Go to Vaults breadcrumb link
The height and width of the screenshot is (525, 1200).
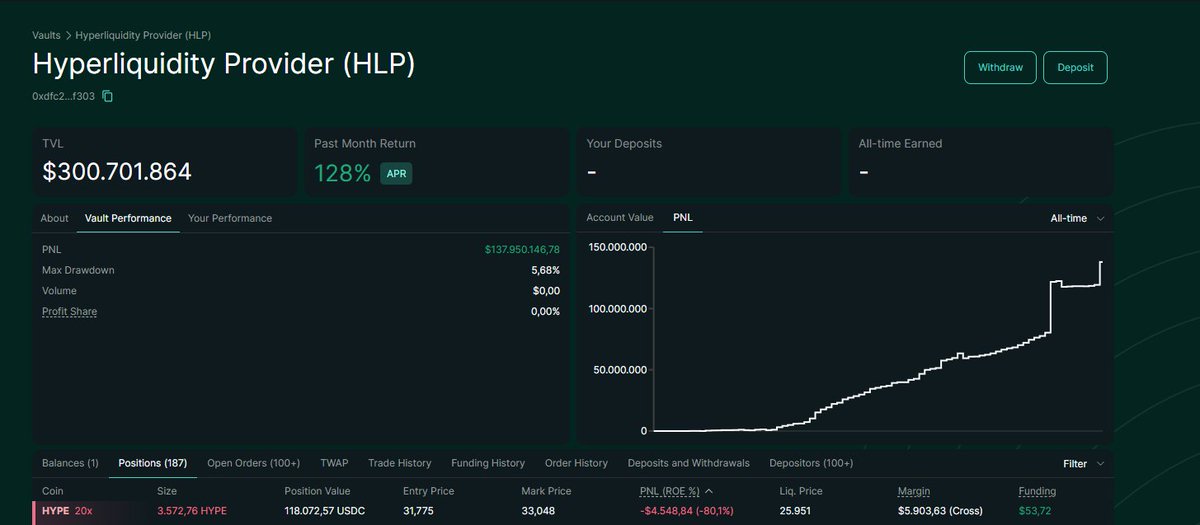[47, 35]
